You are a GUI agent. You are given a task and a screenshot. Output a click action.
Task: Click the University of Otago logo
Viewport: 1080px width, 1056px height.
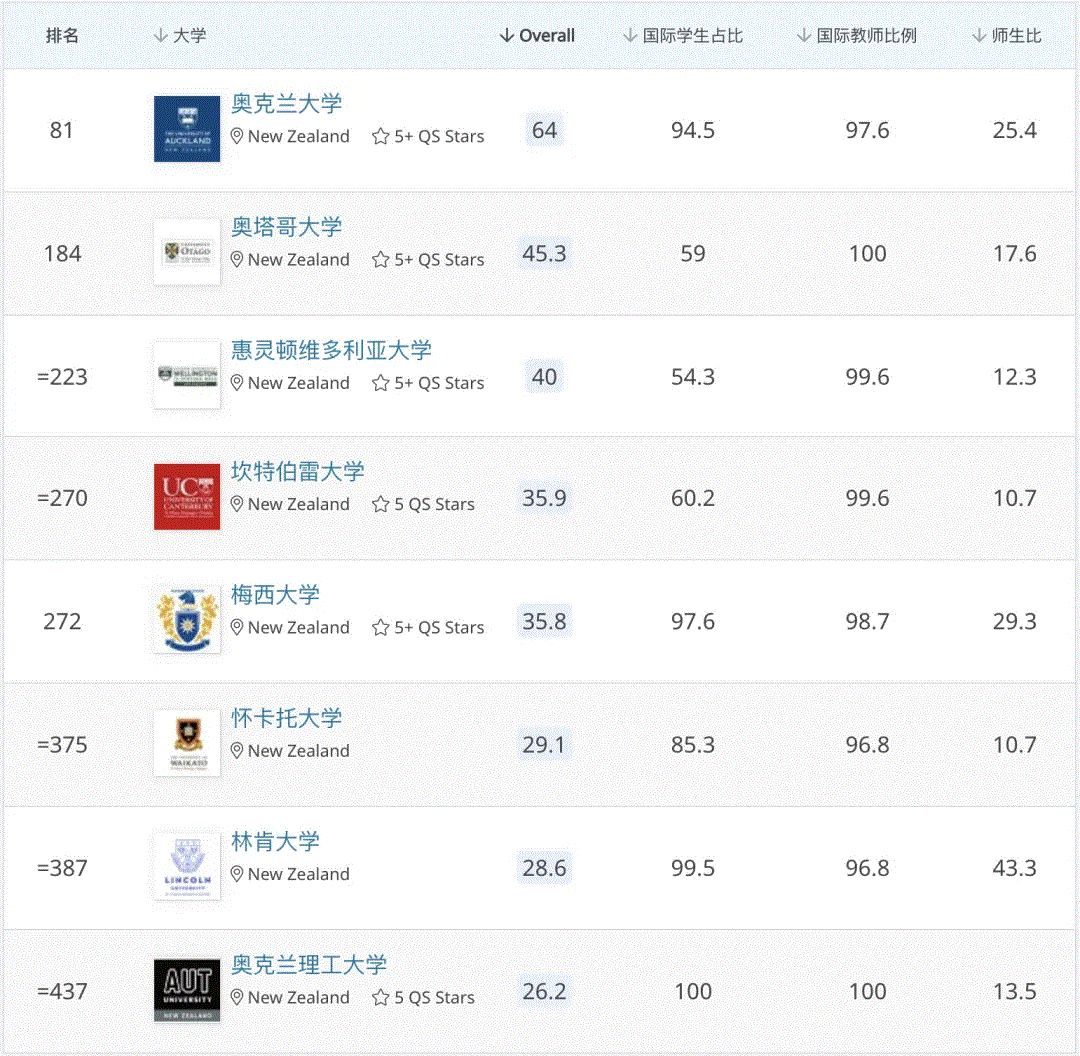(186, 251)
